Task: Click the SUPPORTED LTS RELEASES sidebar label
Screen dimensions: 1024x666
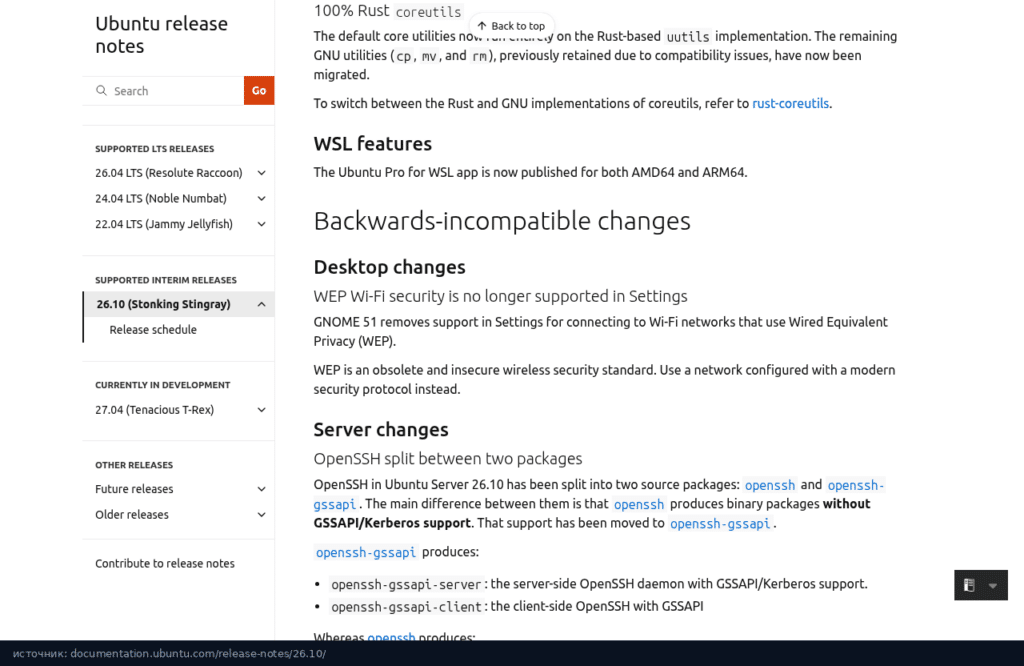Action: 155,149
